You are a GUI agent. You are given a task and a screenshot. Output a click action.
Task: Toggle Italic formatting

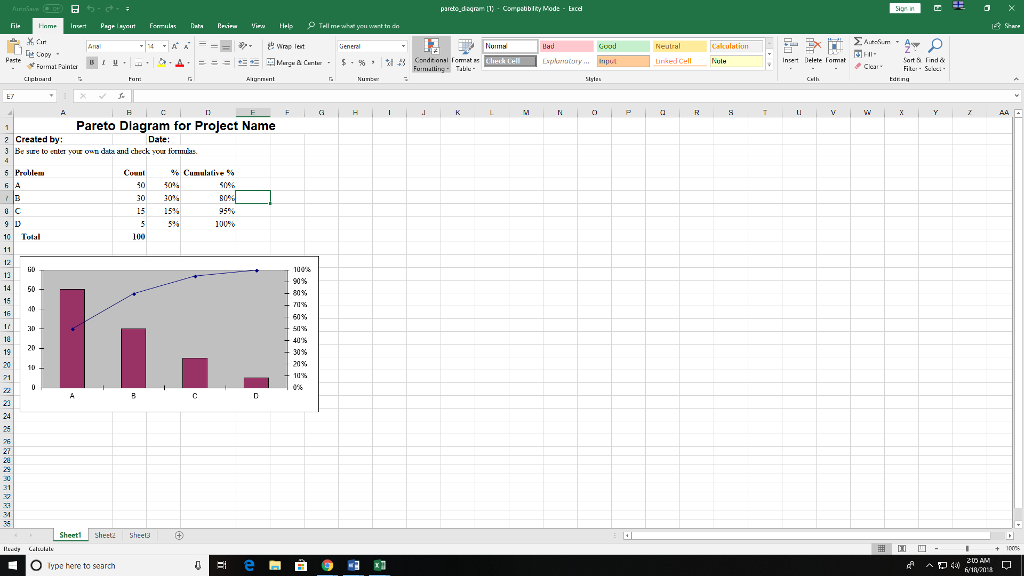103,63
